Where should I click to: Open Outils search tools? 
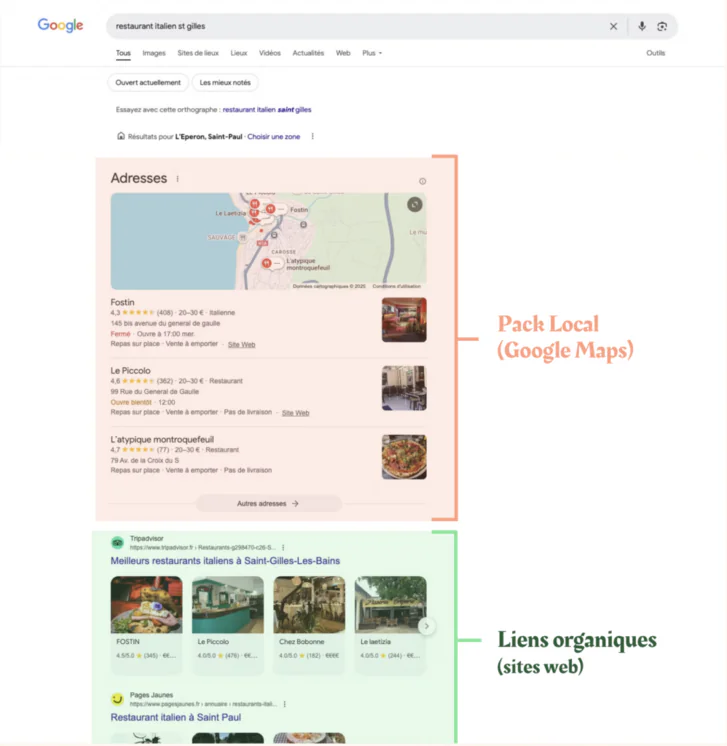[656, 53]
